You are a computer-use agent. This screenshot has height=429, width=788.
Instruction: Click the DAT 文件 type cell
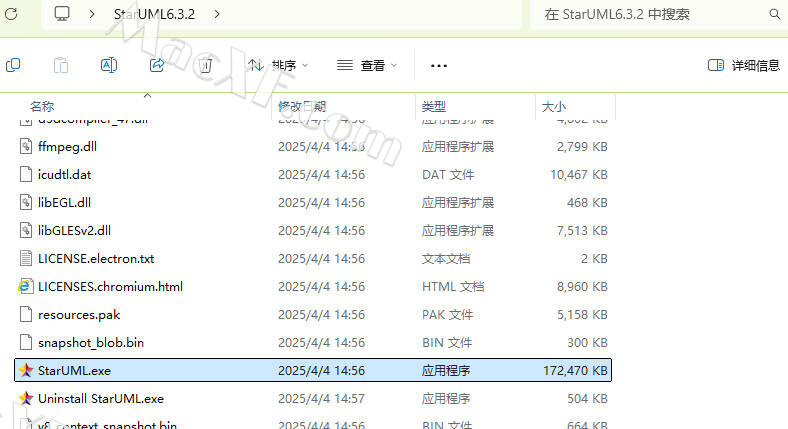[448, 175]
